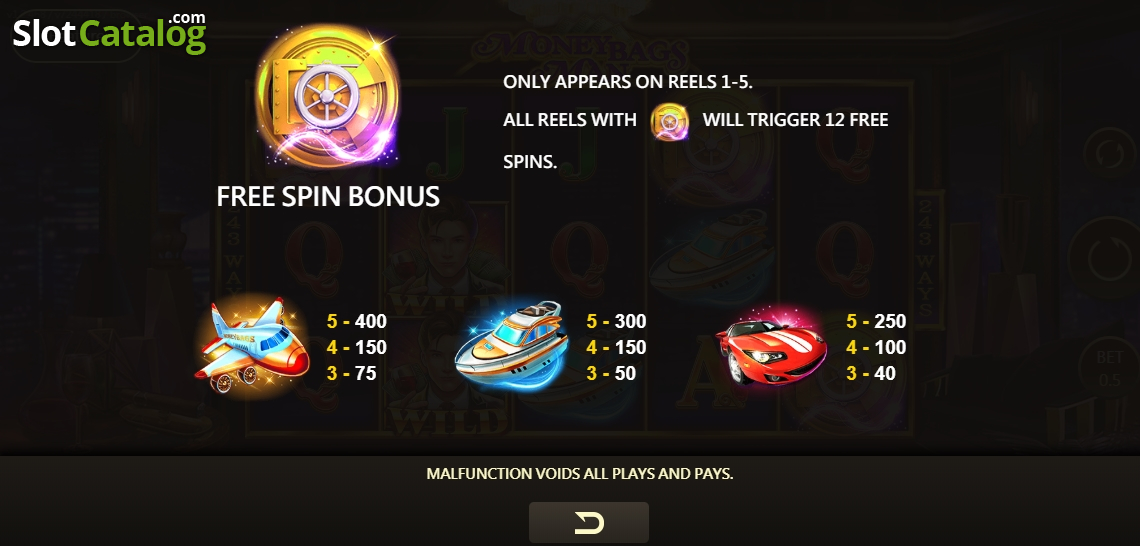This screenshot has height=546, width=1140.
Task: Click the large golden vault scatter symbol
Action: tap(327, 97)
